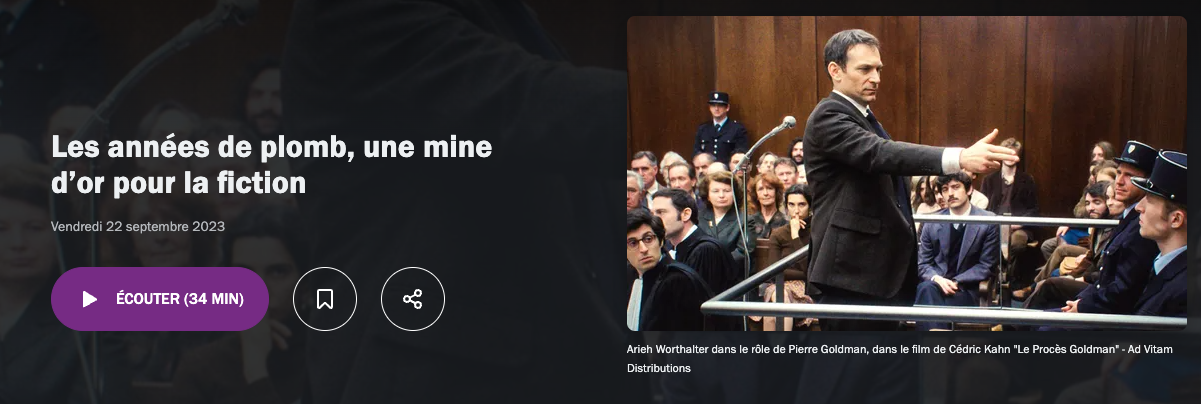Start listening with the Écouter (34 min) button
This screenshot has width=1201, height=404.
160,299
